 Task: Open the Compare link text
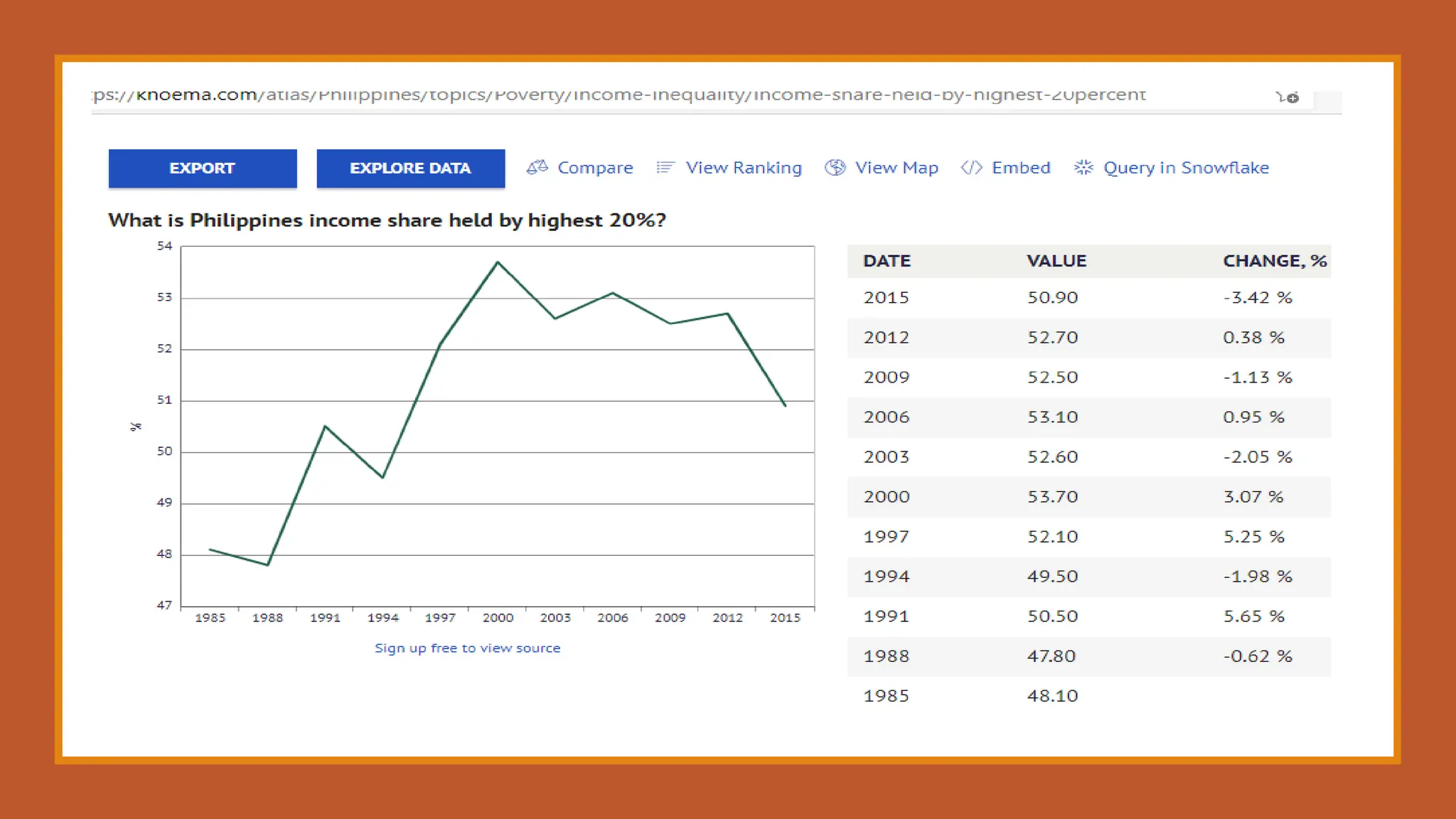(594, 168)
